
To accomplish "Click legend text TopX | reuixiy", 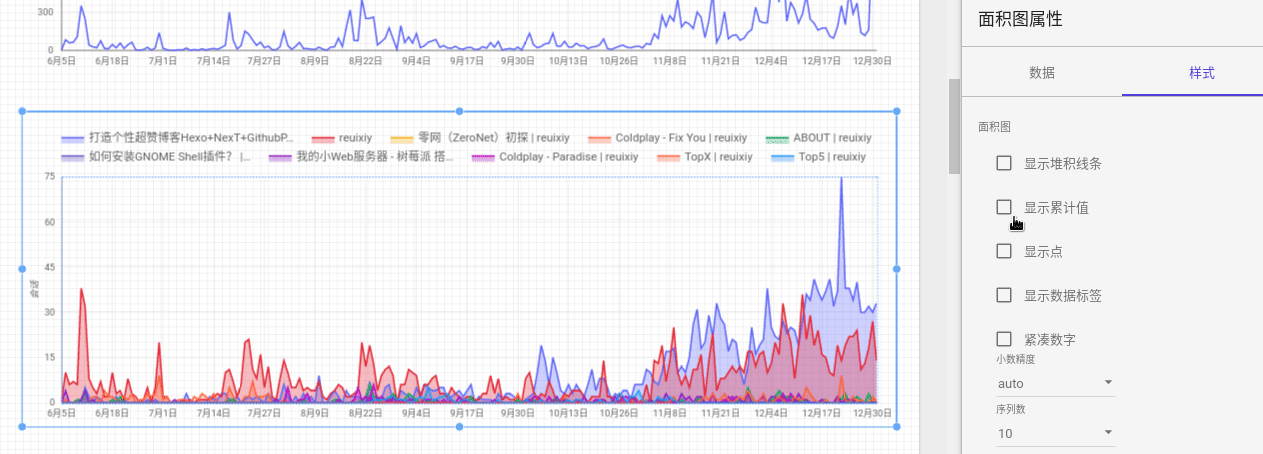I will tap(719, 157).
